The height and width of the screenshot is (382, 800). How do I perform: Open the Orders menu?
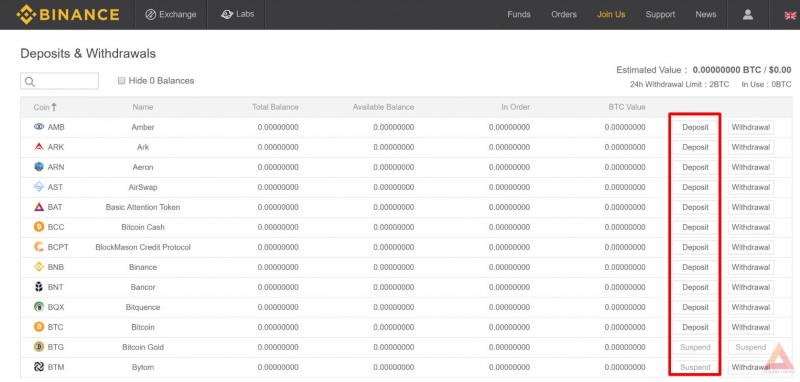564,14
